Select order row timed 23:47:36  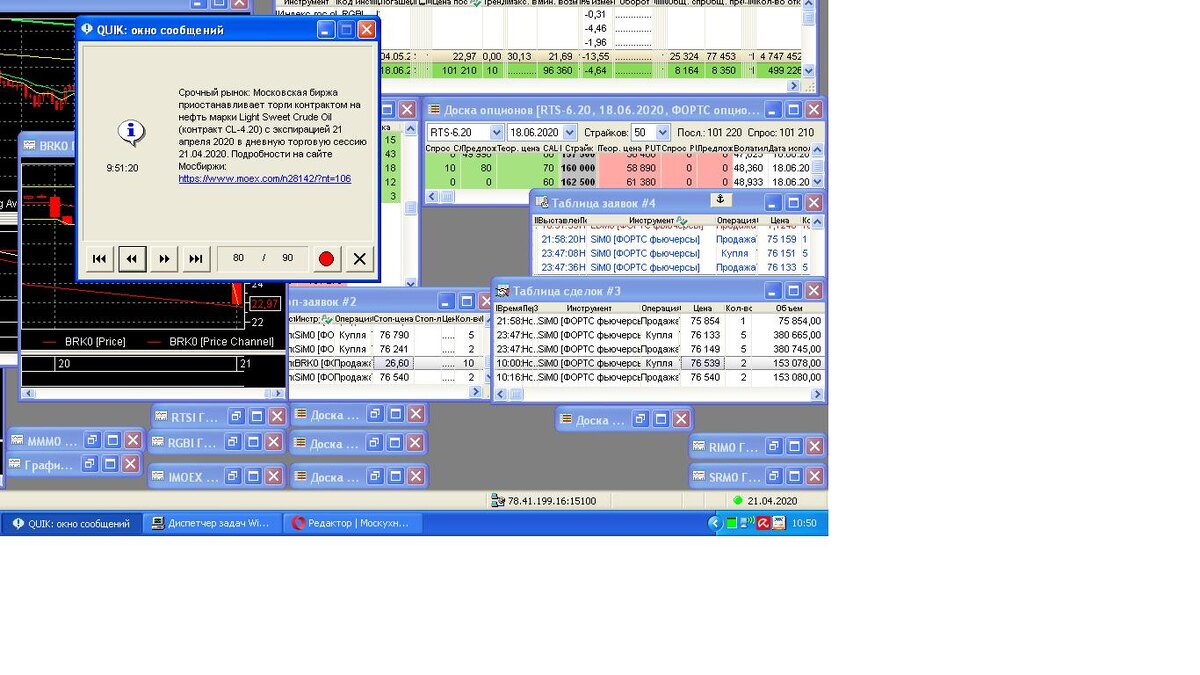[x=672, y=267]
